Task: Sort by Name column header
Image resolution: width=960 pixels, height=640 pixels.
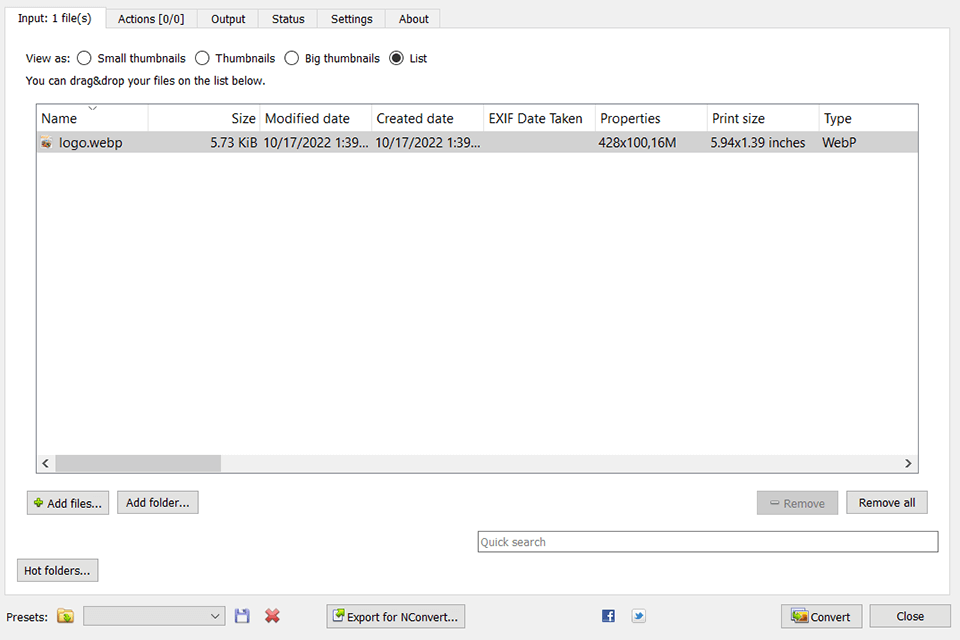Action: 92,118
